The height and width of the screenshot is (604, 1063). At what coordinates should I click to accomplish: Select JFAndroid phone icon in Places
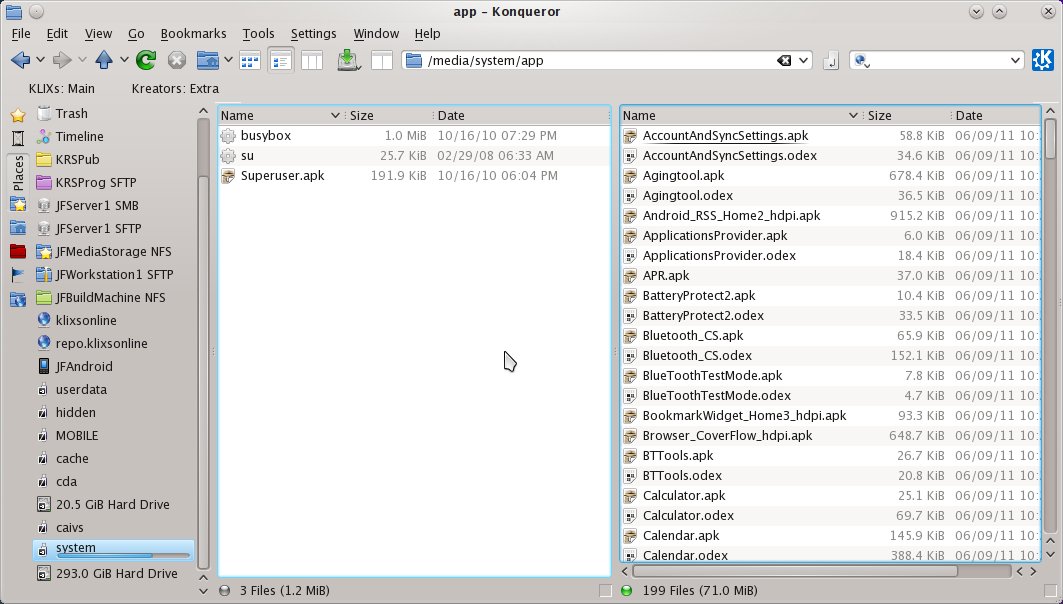coord(43,367)
